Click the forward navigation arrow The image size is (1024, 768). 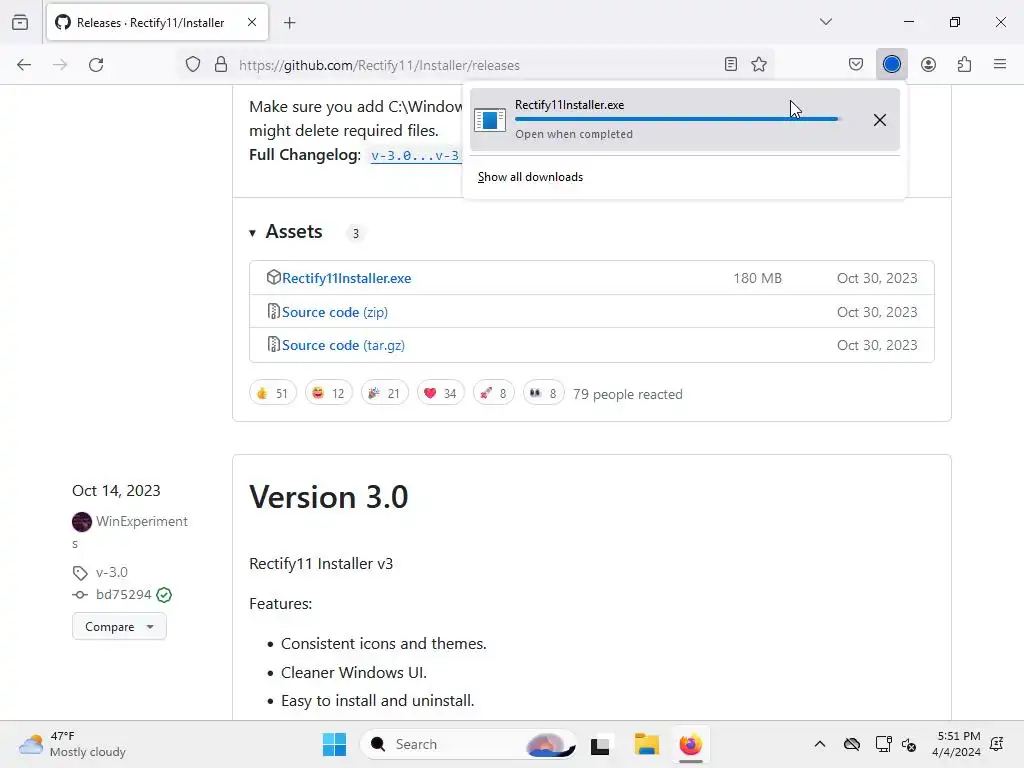pos(60,65)
